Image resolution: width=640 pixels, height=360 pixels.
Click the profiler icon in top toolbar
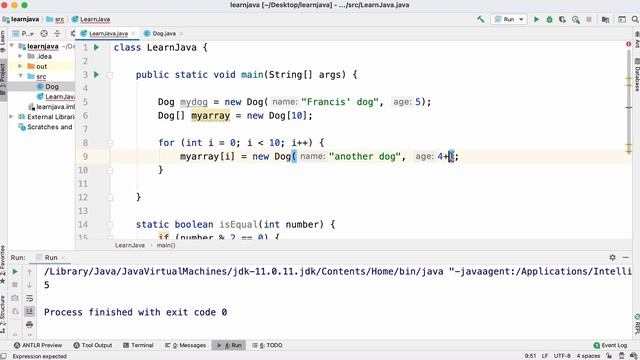pyautogui.click(x=576, y=19)
